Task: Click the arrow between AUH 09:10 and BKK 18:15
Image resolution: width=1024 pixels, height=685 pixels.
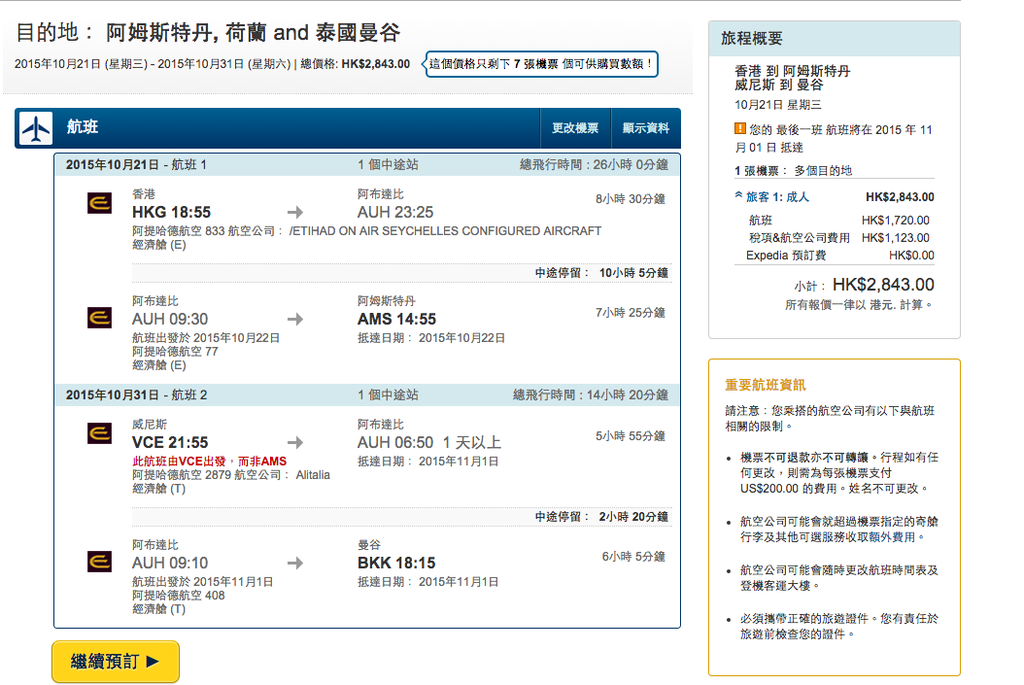Action: pyautogui.click(x=295, y=563)
